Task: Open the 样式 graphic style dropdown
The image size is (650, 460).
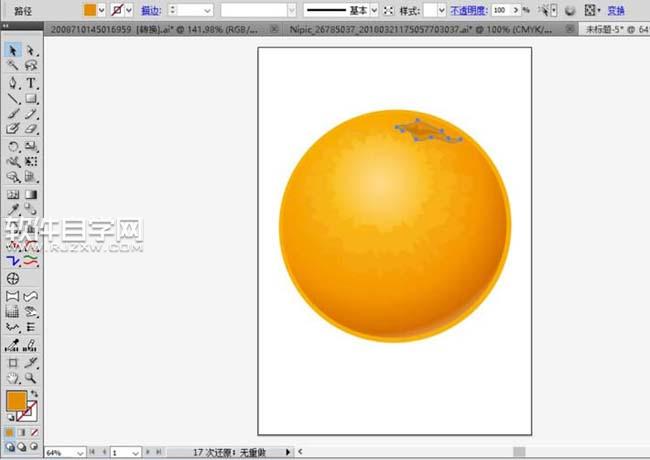Action: tap(441, 10)
